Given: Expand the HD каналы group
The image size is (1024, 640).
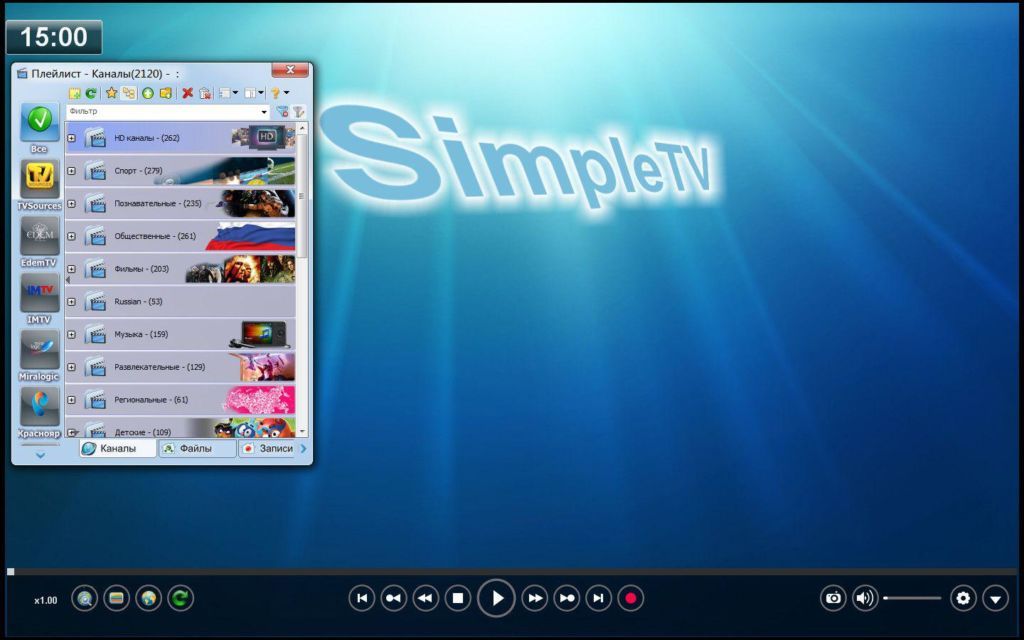Looking at the screenshot, I should point(72,138).
